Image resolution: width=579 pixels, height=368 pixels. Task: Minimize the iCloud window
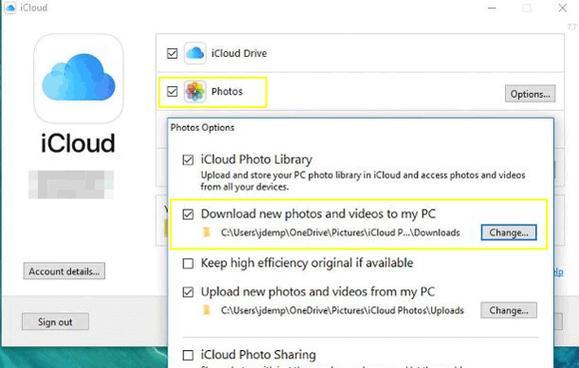492,8
